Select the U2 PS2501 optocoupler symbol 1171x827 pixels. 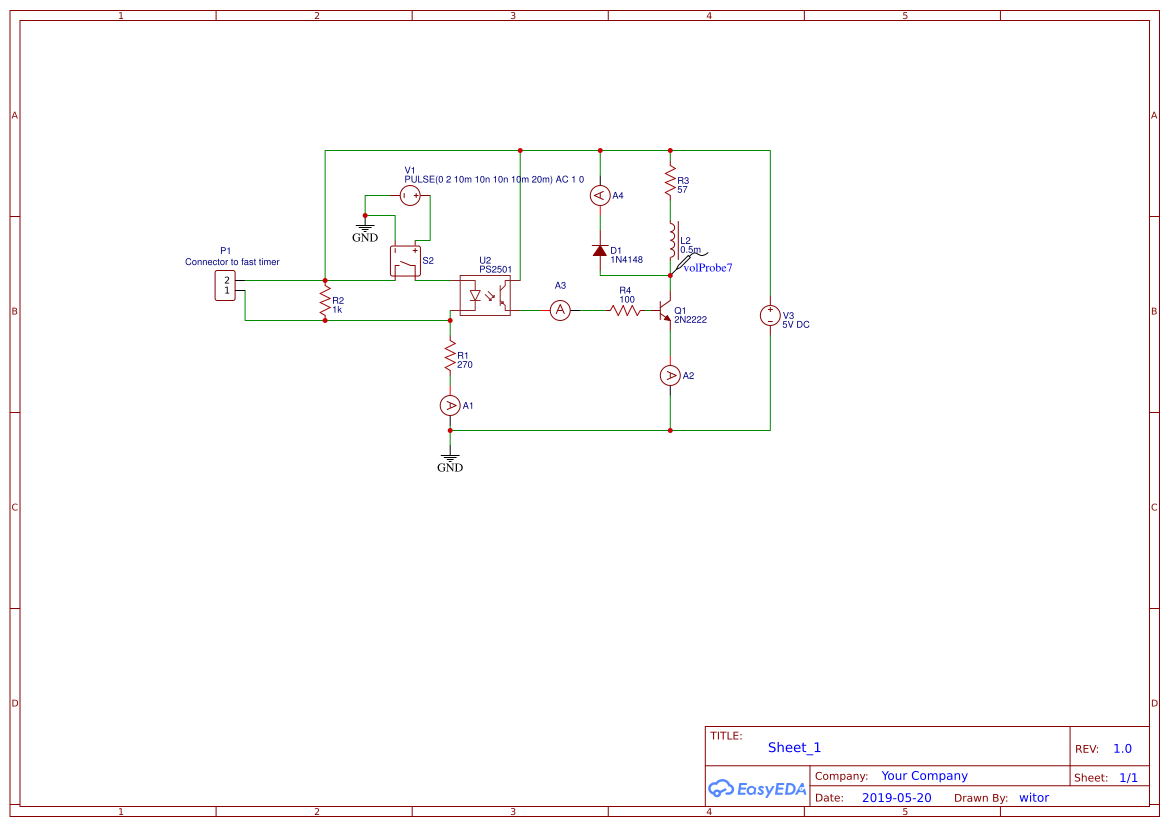[485, 296]
